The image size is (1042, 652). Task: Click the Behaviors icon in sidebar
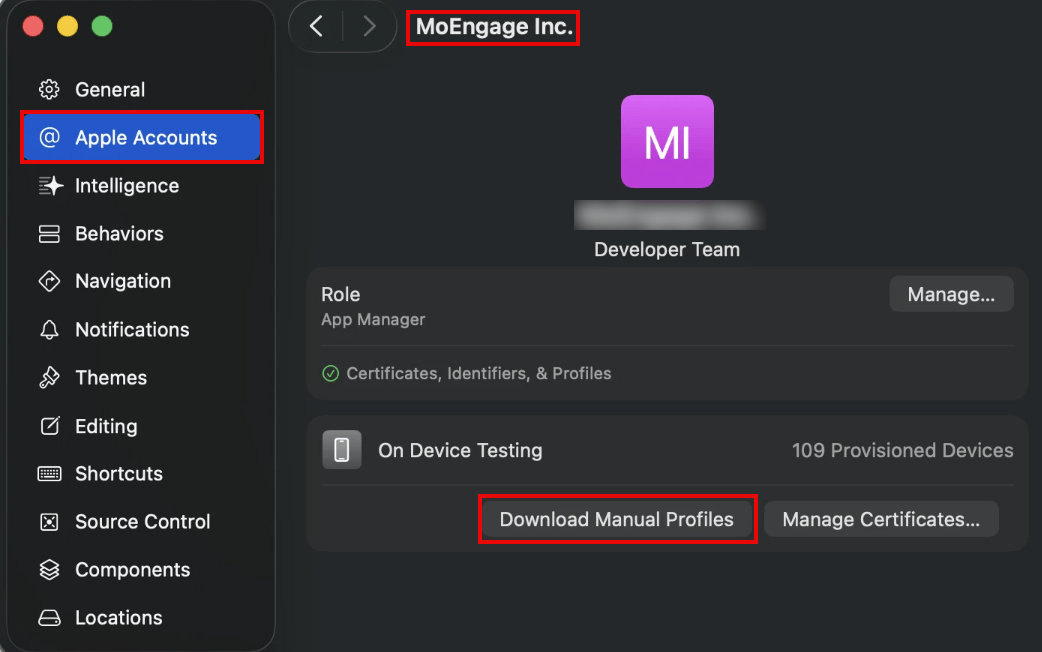tap(49, 234)
